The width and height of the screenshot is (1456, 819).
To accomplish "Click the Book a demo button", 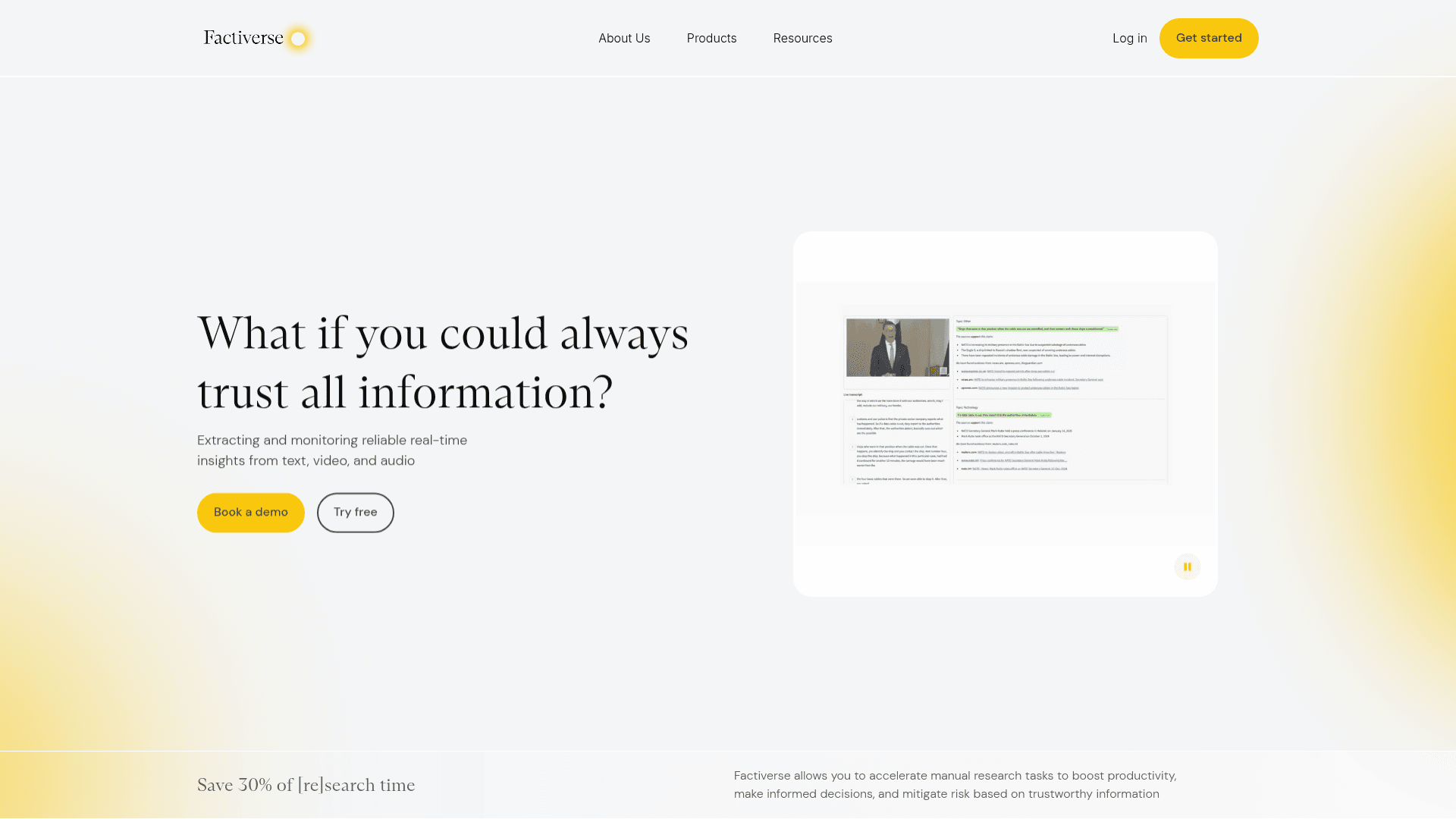I will click(251, 513).
